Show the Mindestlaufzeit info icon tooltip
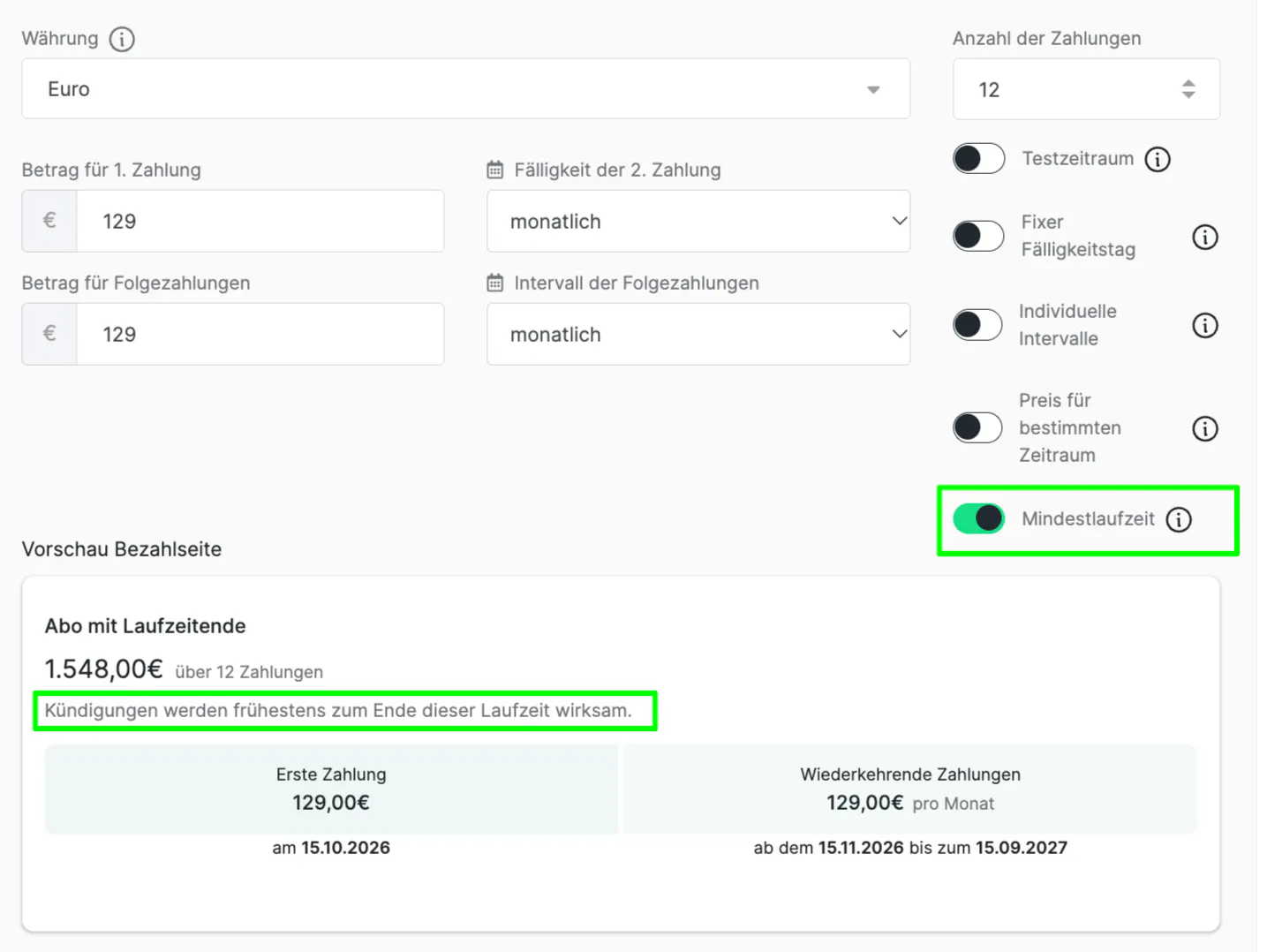 [x=1179, y=519]
